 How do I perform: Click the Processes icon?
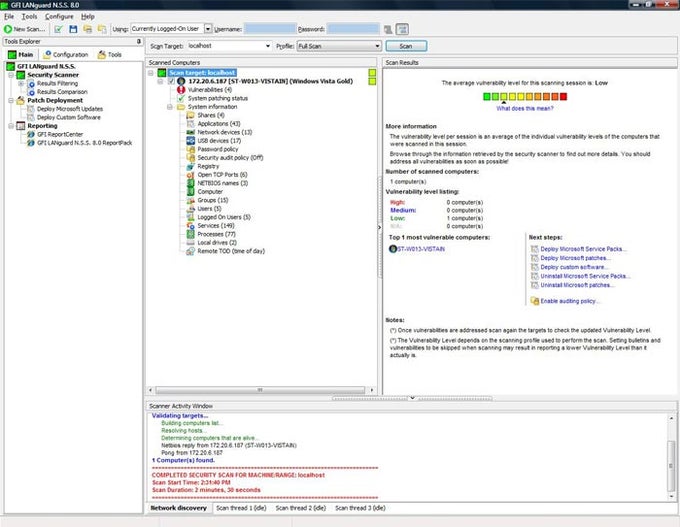click(190, 234)
